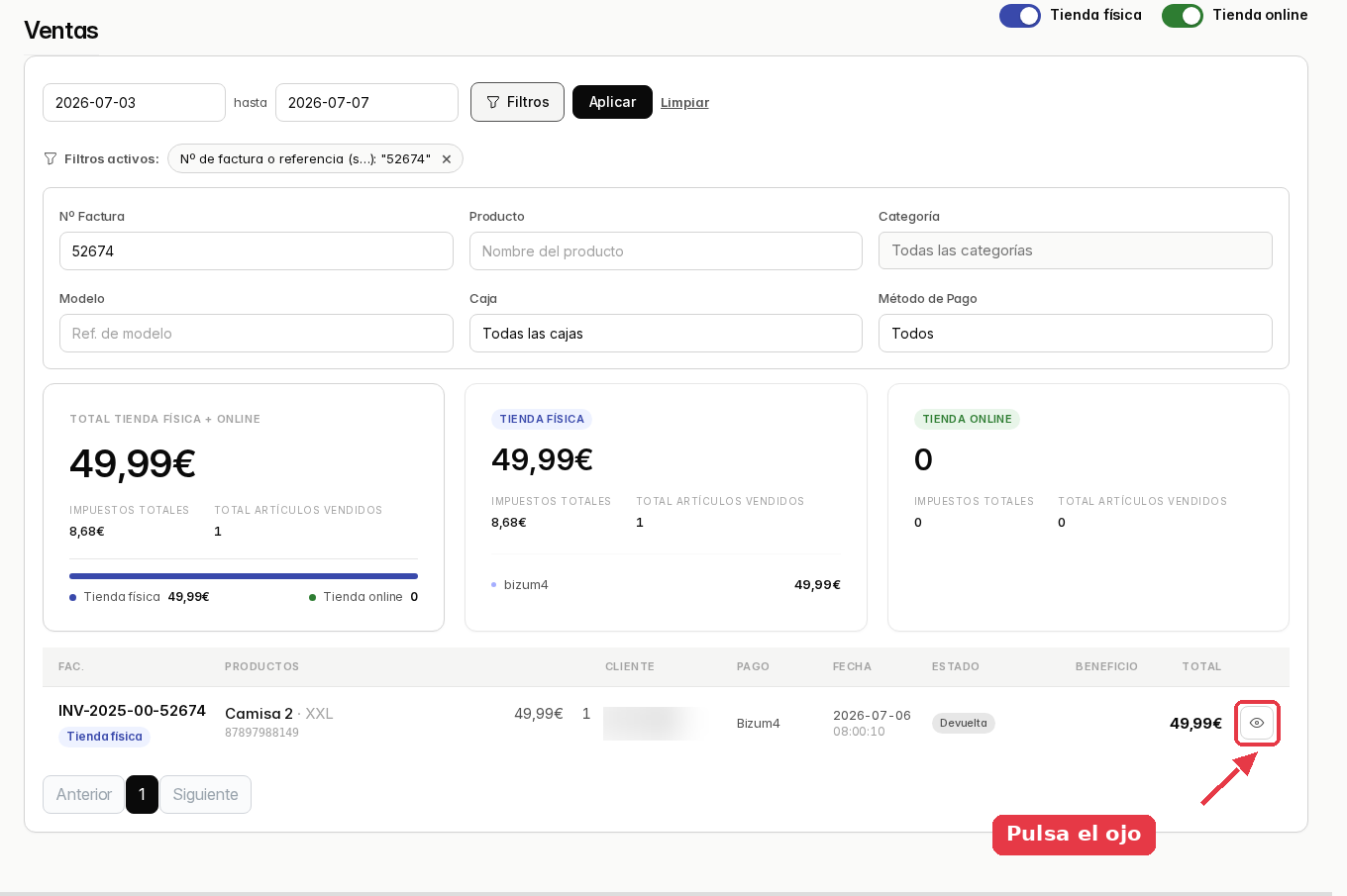The width and height of the screenshot is (1347, 896).
Task: Click the Tienda física tag under the invoice
Action: tap(104, 737)
